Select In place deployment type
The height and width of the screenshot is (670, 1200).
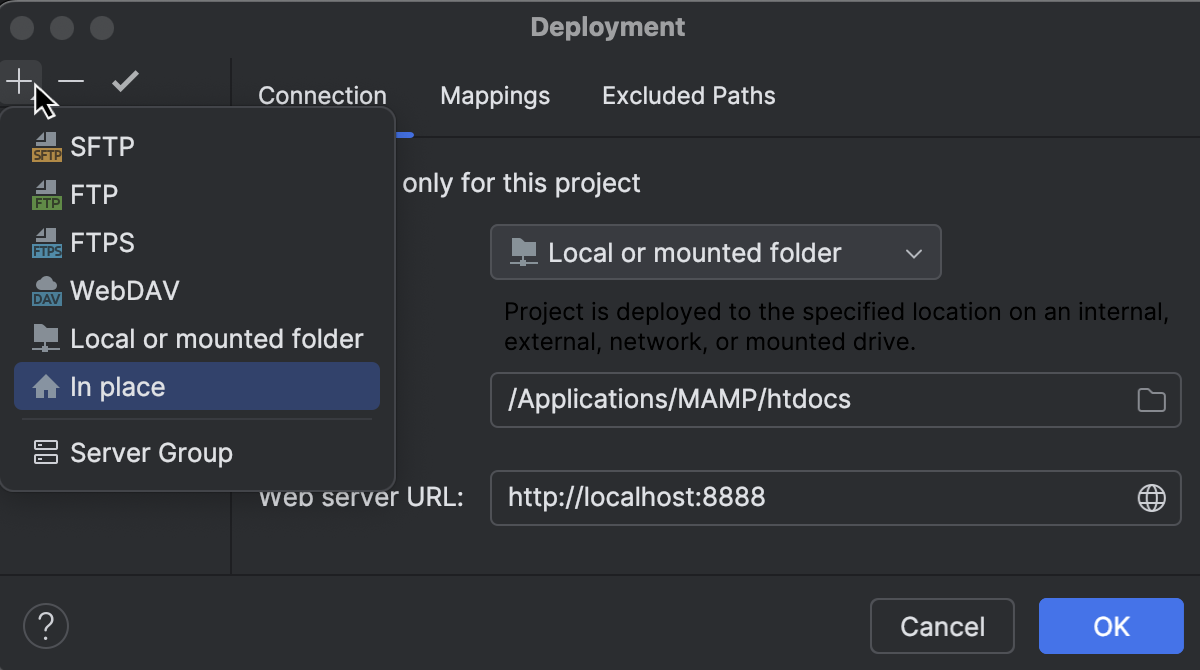pyautogui.click(x=118, y=386)
